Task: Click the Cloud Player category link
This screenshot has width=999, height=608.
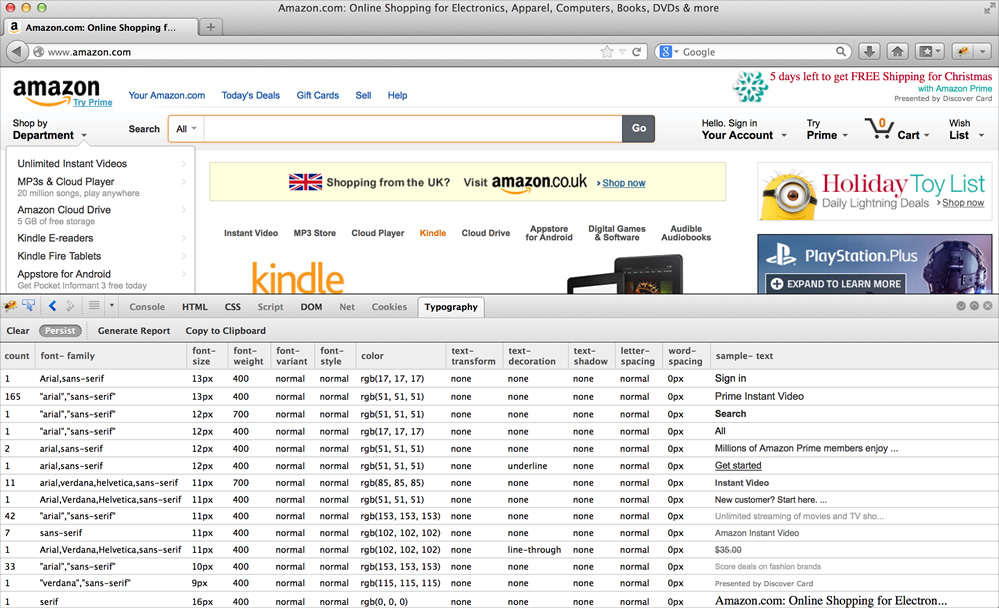Action: (x=378, y=233)
